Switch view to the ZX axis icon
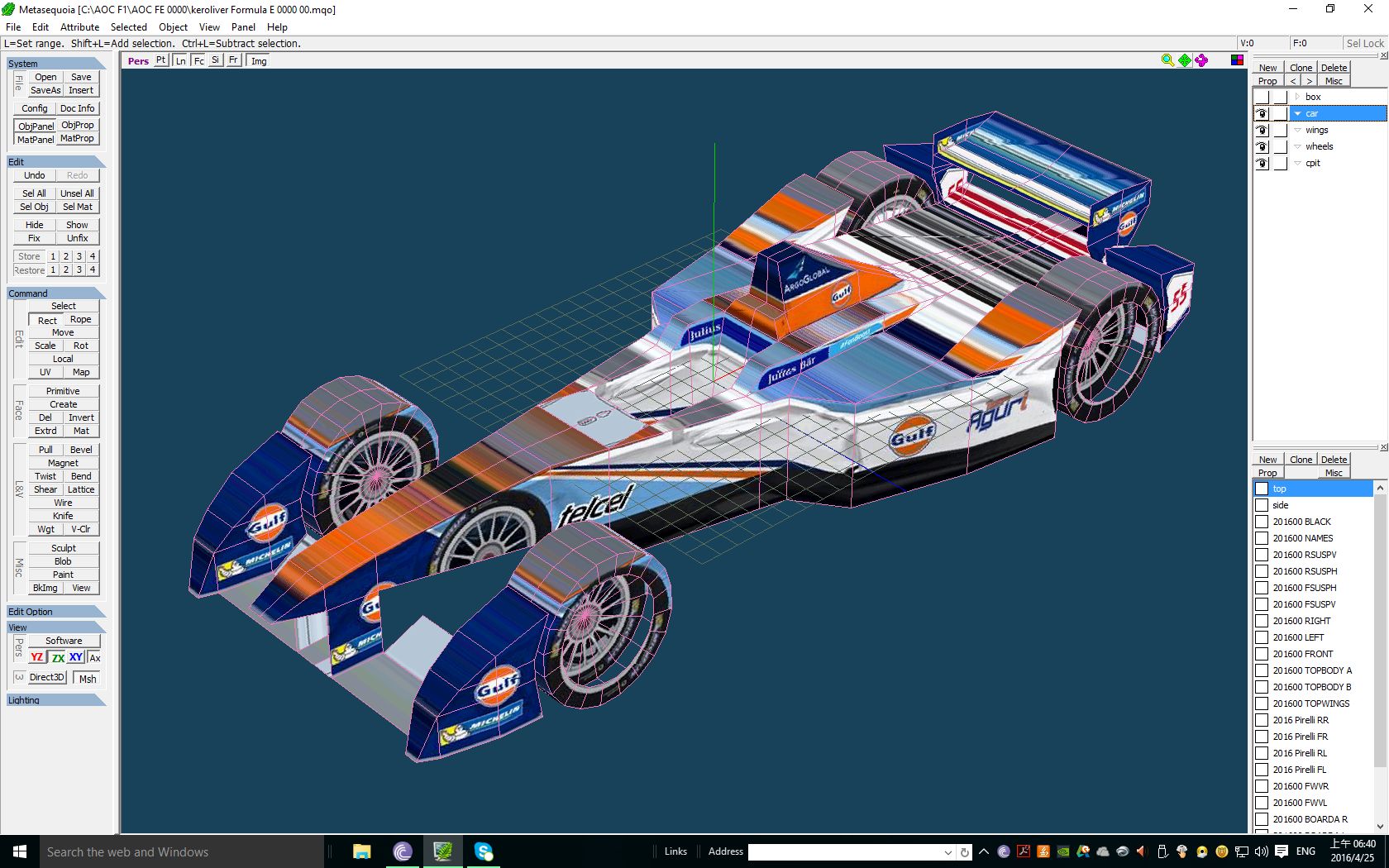 (x=58, y=658)
